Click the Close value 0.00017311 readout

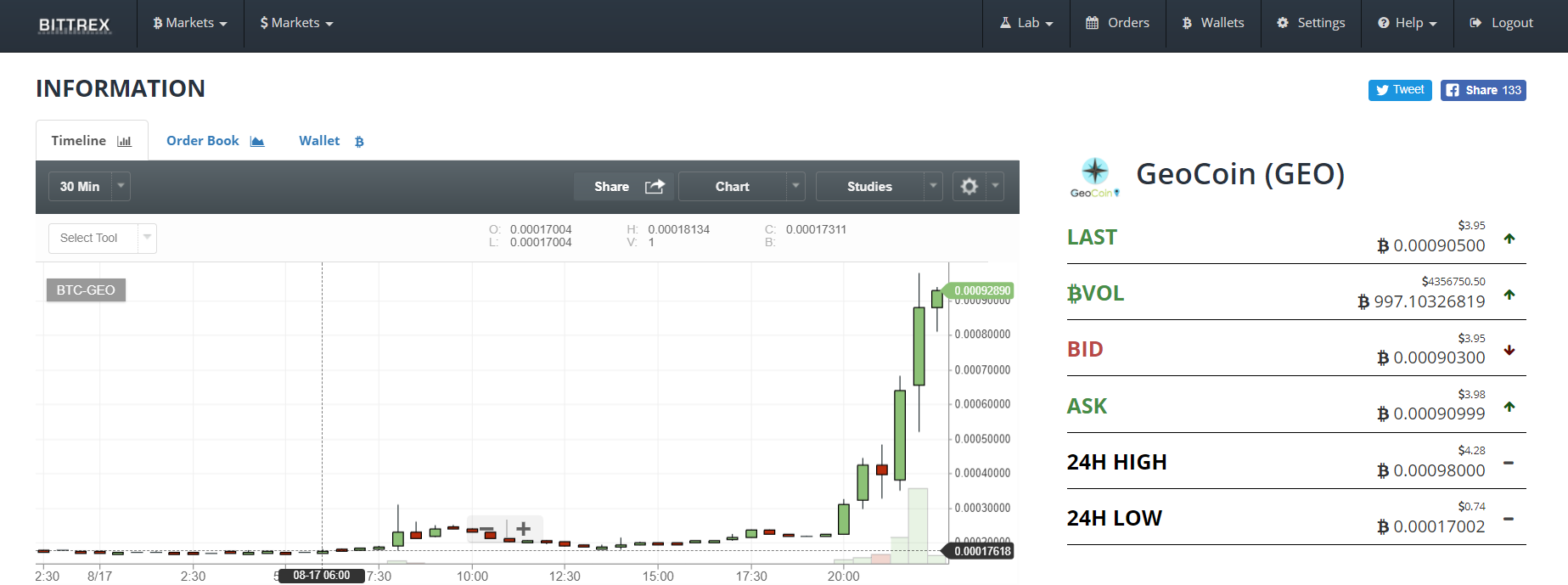[816, 229]
